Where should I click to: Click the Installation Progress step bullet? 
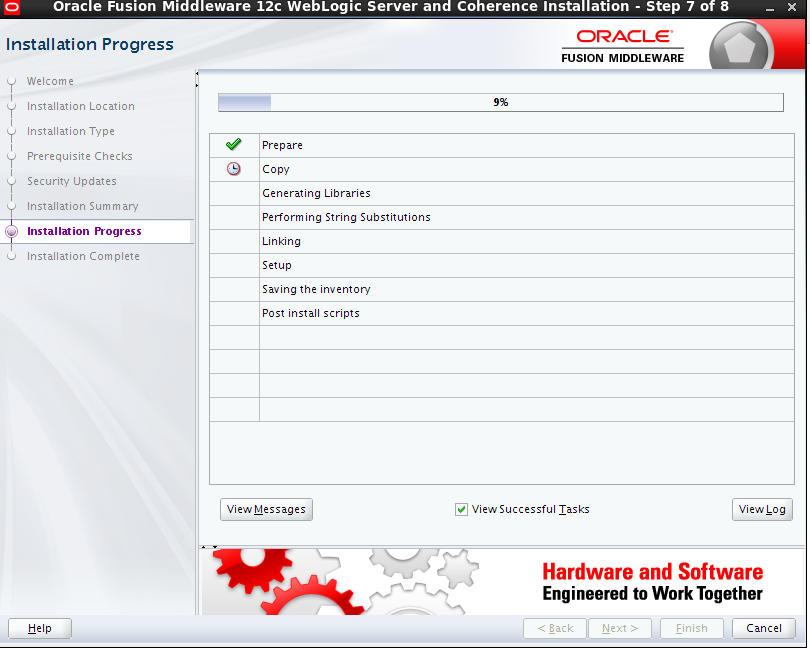click(11, 232)
